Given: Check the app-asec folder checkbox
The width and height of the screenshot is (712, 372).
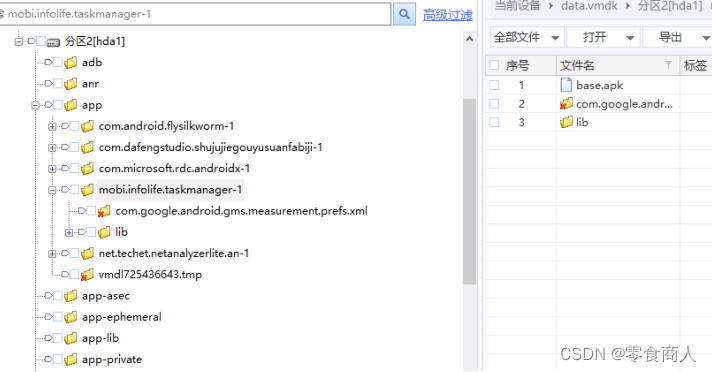Looking at the screenshot, I should point(58,296).
